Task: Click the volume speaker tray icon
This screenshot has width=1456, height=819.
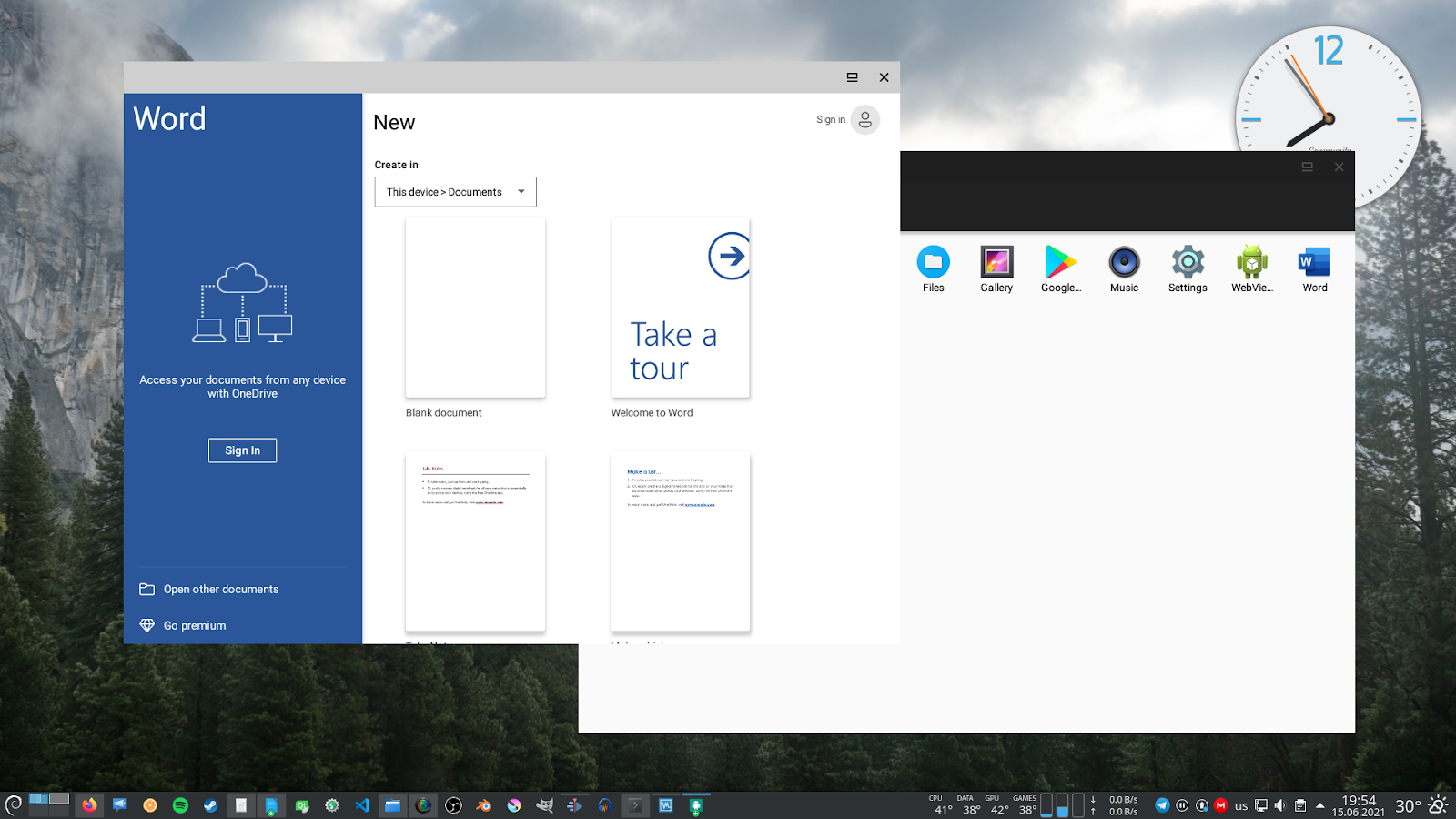Action: tap(1280, 805)
